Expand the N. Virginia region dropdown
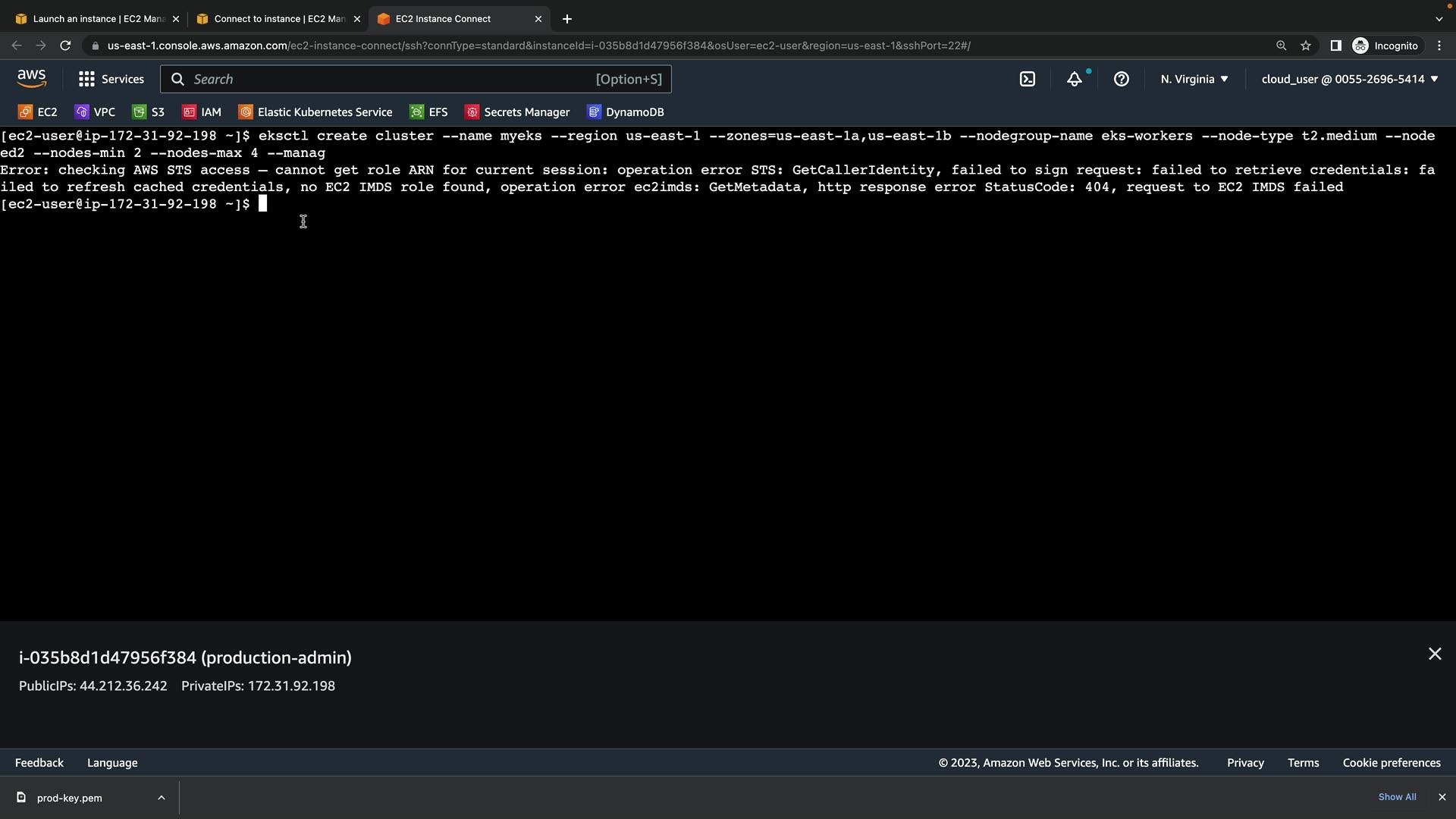 (1194, 79)
